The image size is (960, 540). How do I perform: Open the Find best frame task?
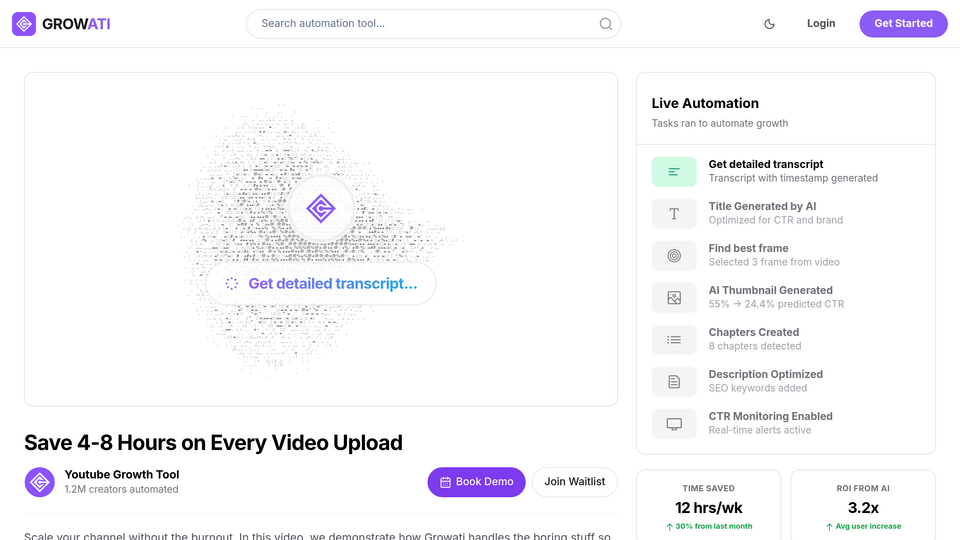tap(786, 255)
